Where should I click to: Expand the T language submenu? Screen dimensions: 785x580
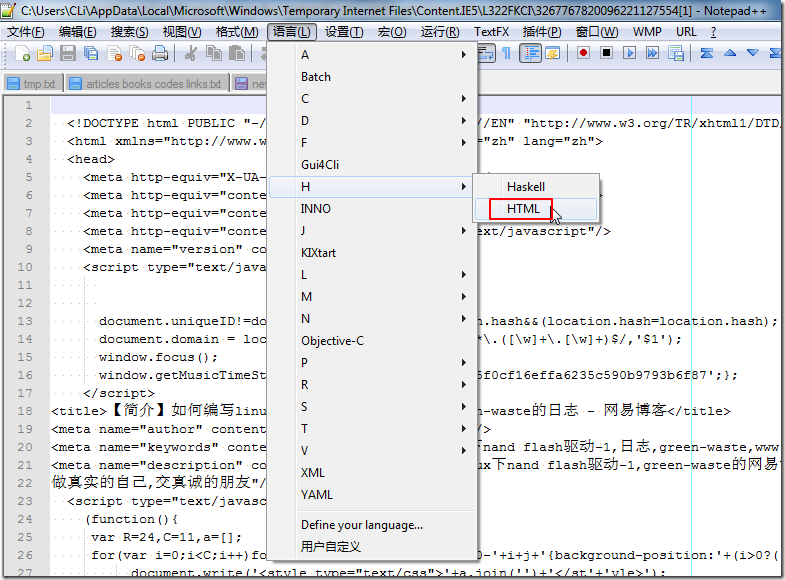[x=371, y=428]
